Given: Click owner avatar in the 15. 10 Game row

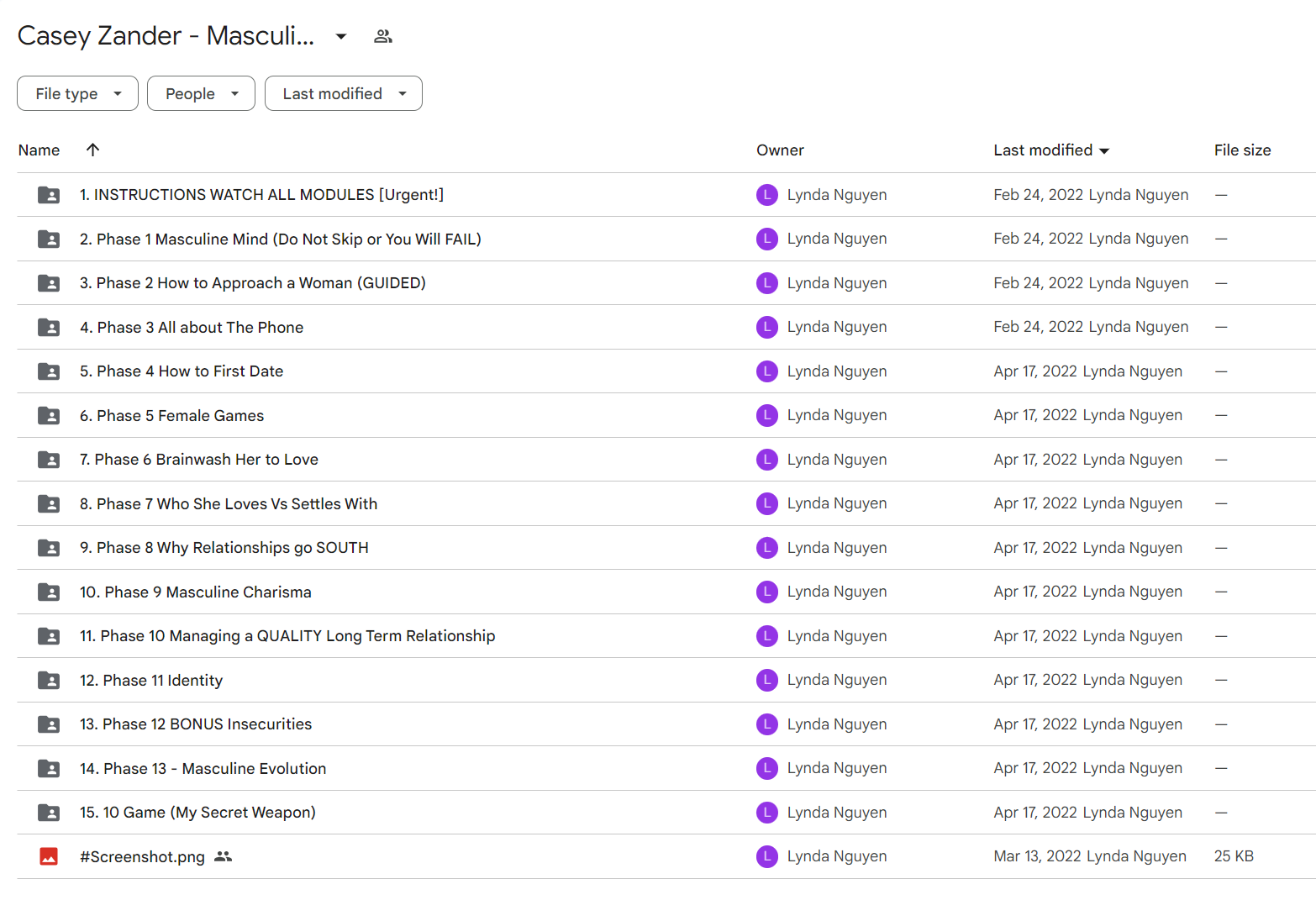Looking at the screenshot, I should 767,813.
